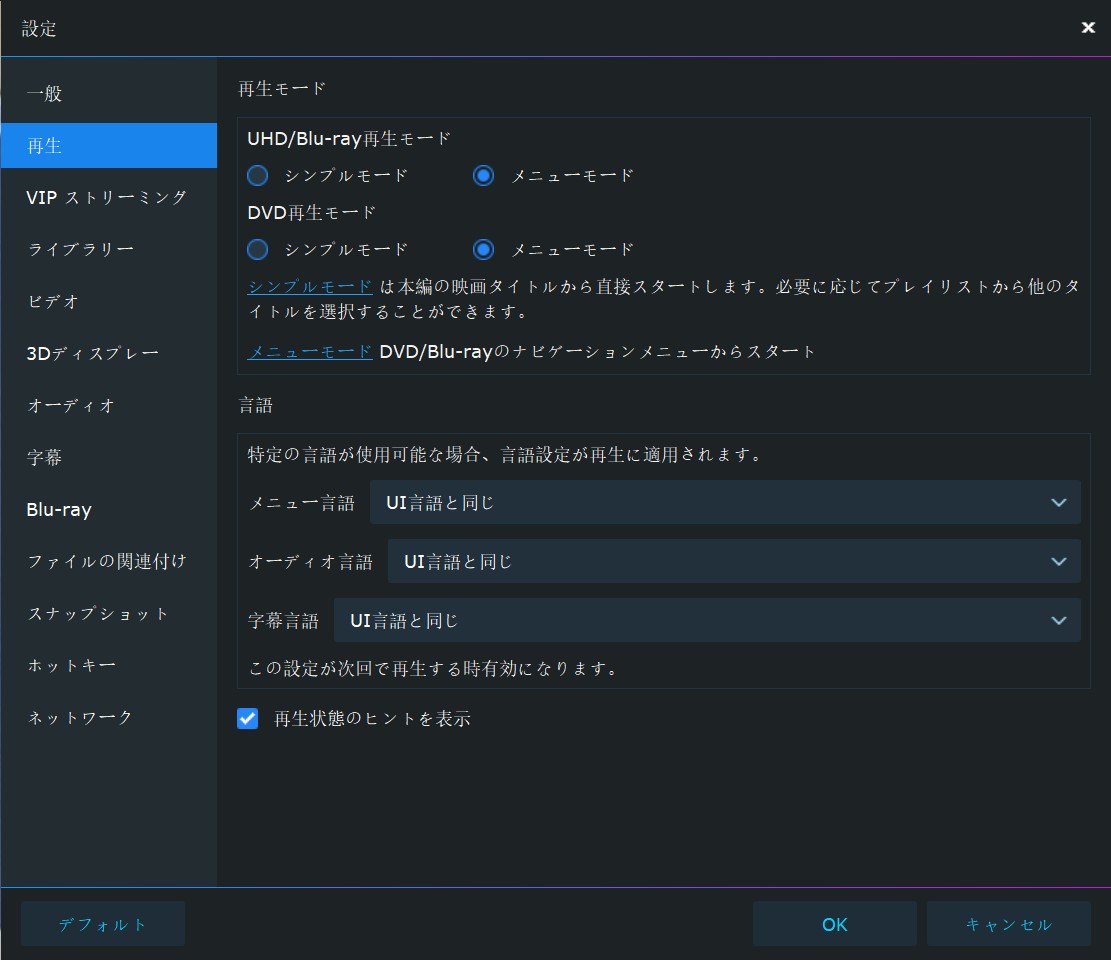The height and width of the screenshot is (960, 1111).
Task: Select シンプルモード for DVD playback
Action: 258,250
